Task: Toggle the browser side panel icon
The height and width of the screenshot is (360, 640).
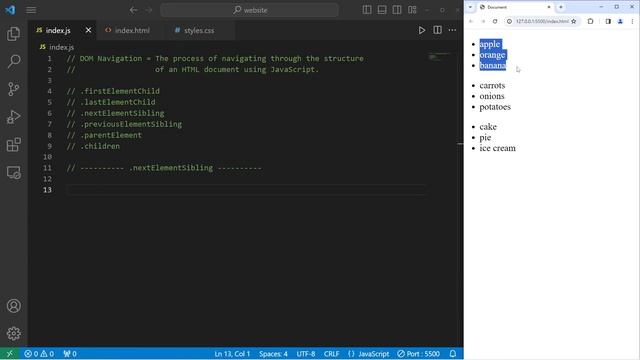Action: (608, 21)
